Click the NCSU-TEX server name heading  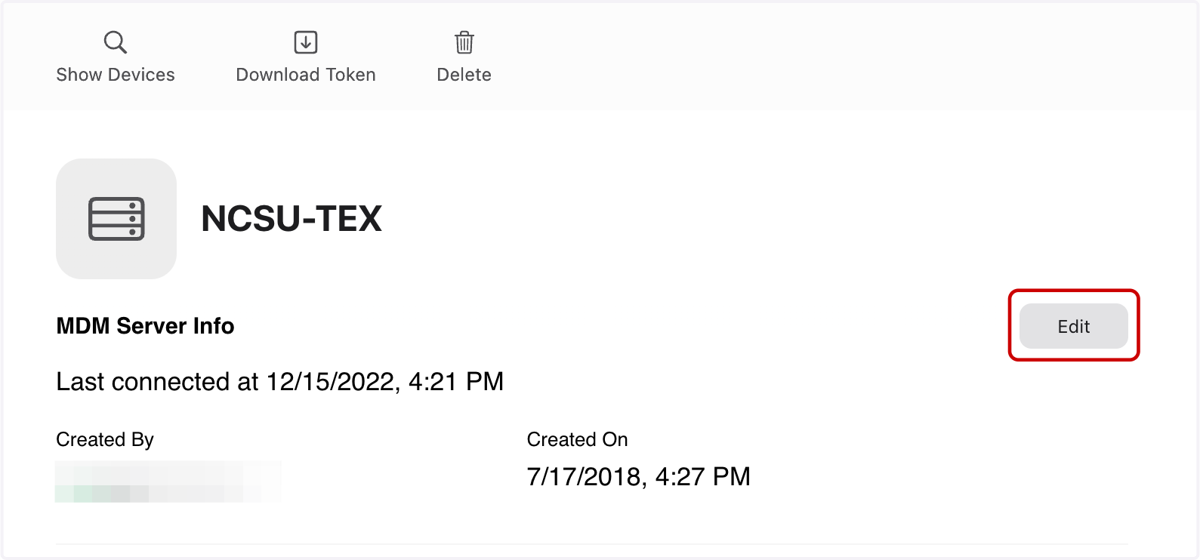point(291,219)
